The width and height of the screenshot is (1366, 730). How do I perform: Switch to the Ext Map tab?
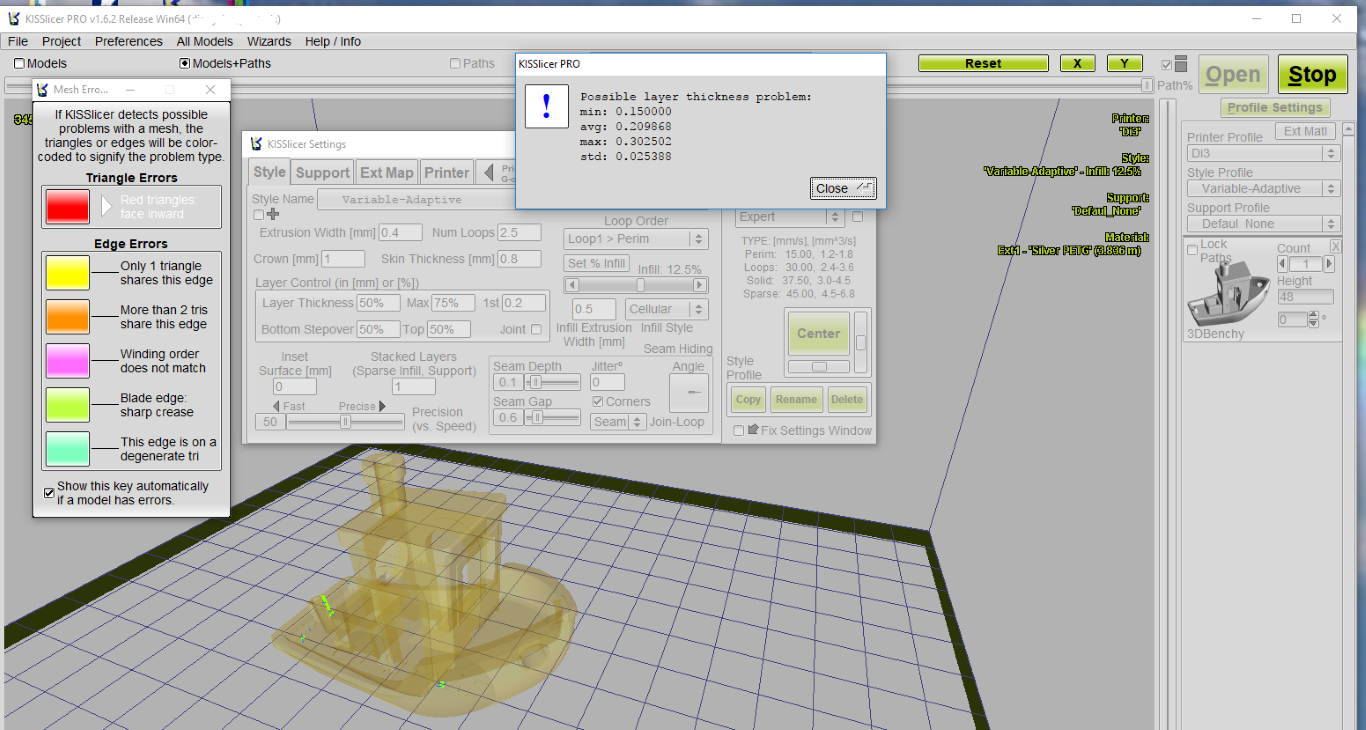(x=387, y=172)
